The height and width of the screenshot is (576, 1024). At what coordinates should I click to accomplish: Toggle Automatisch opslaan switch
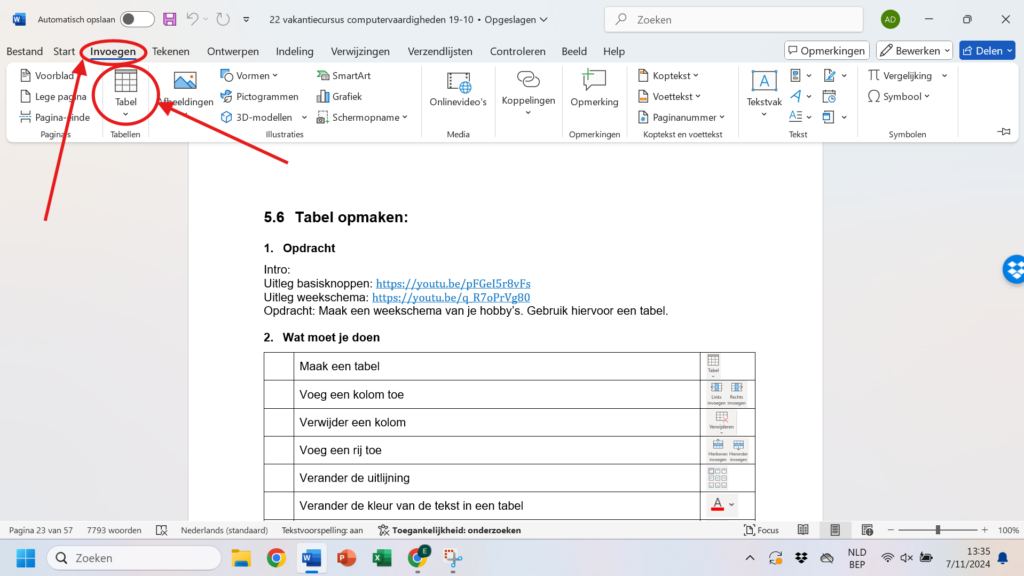(x=137, y=19)
